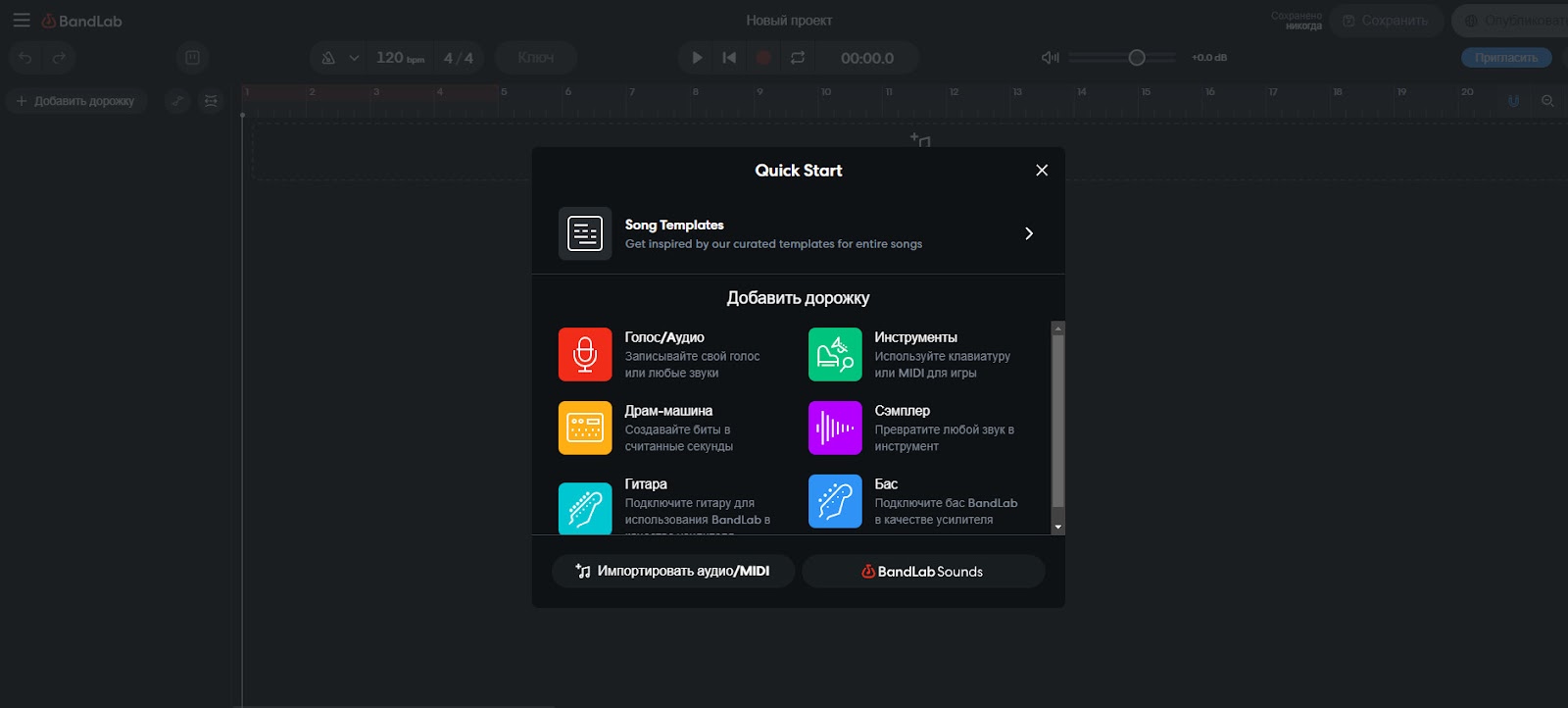
Task: Choose the green Instruments keyboard icon
Action: coord(835,354)
